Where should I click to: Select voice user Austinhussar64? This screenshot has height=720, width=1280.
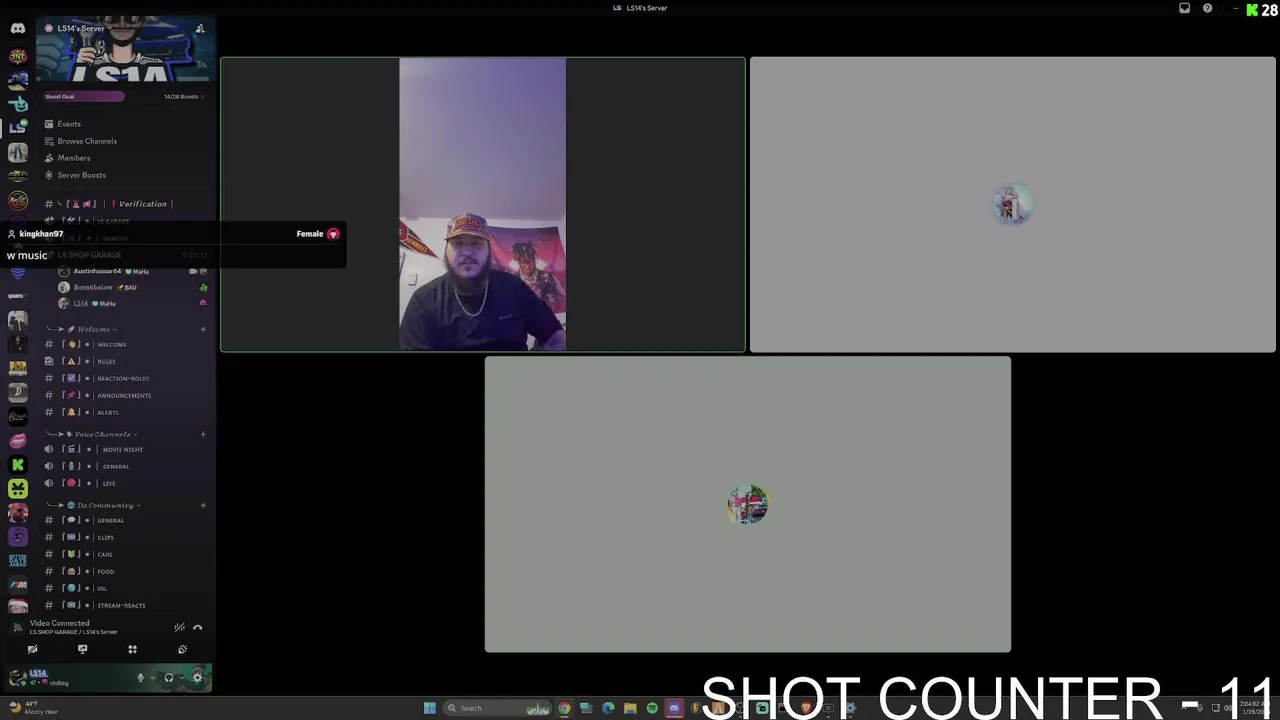[x=131, y=271]
